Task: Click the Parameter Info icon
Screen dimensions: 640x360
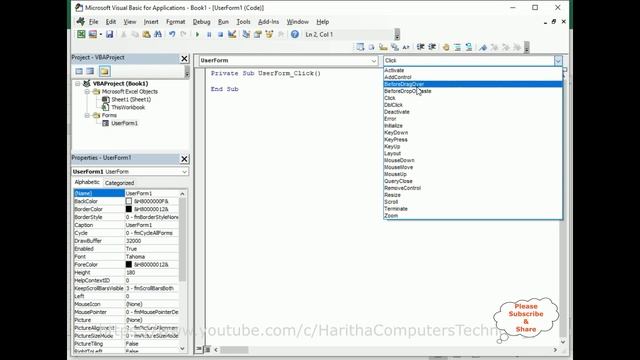Action: [x=394, y=47]
